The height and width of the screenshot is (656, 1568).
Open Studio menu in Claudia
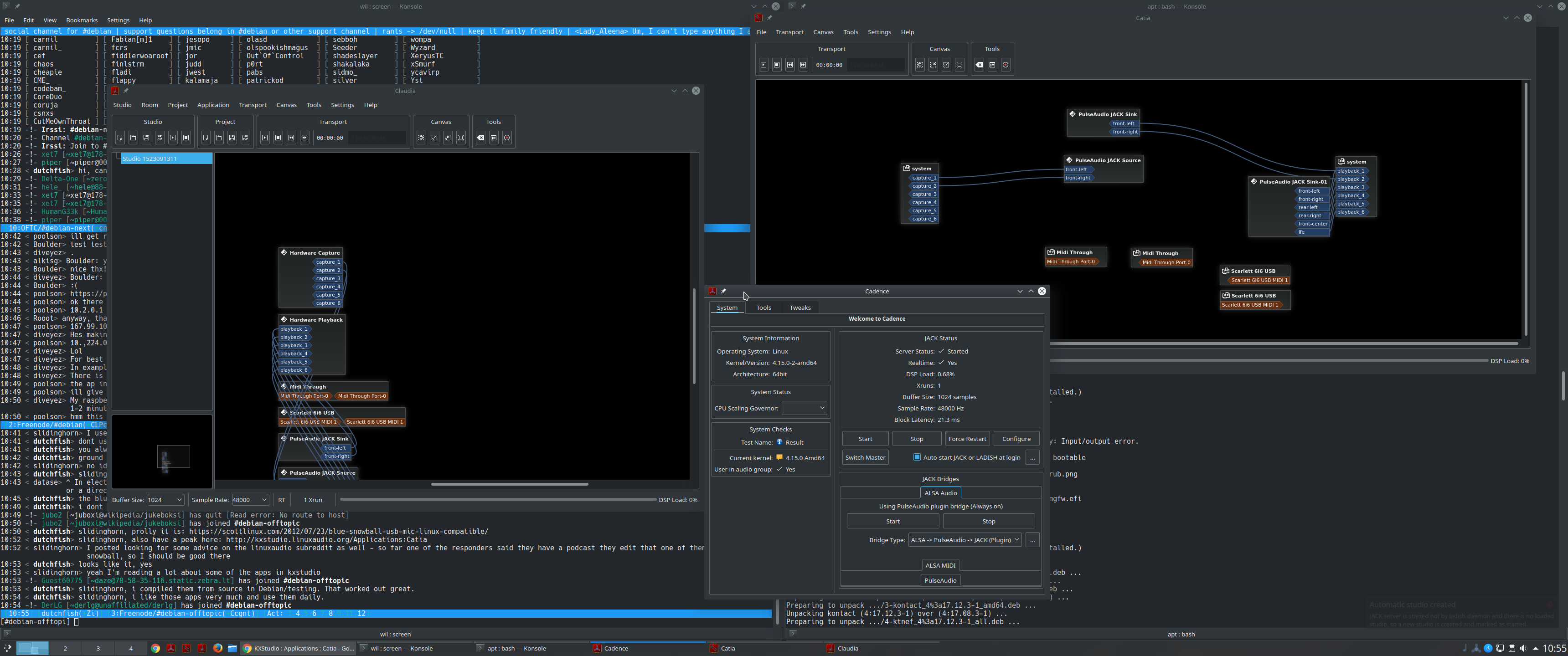point(122,105)
